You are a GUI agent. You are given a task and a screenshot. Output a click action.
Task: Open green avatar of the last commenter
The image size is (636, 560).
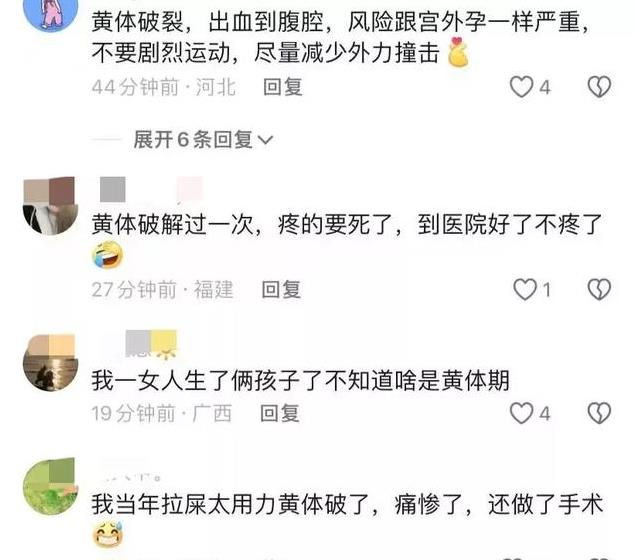51,487
